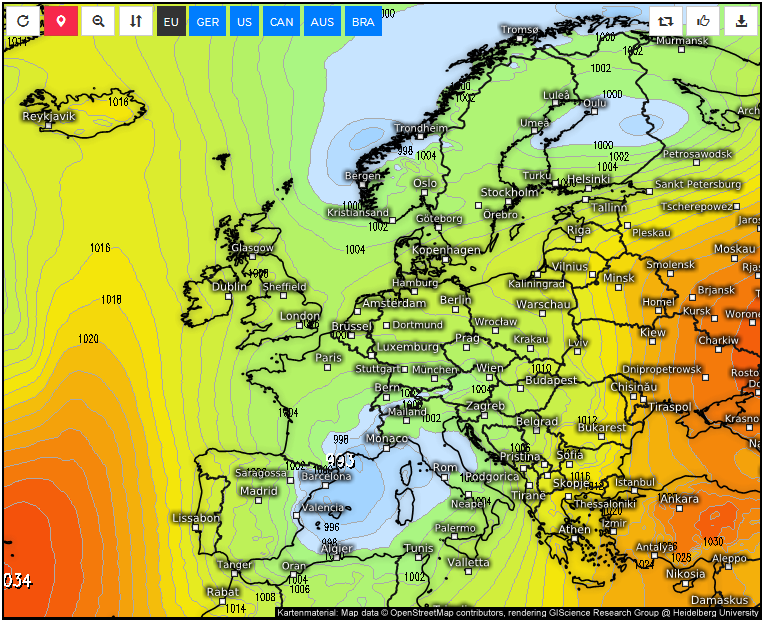Select the Madrid marker on the map
763x624 pixels.
pos(259,500)
